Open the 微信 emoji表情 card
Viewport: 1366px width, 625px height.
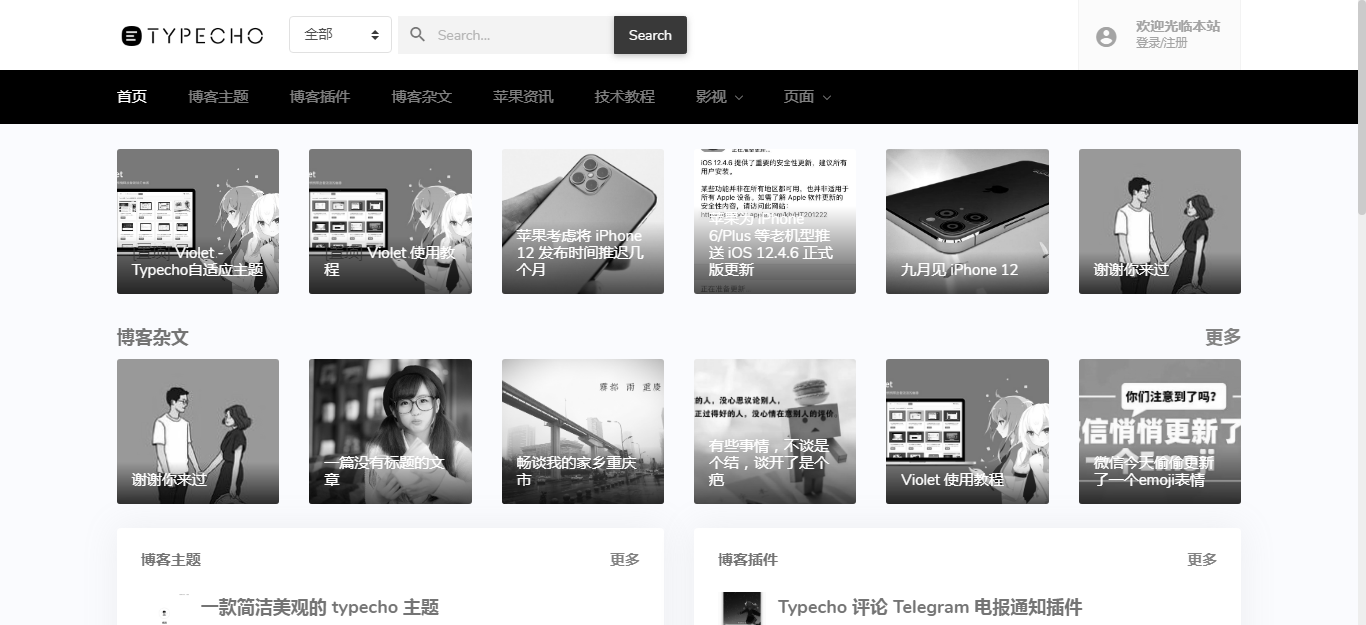click(1160, 431)
